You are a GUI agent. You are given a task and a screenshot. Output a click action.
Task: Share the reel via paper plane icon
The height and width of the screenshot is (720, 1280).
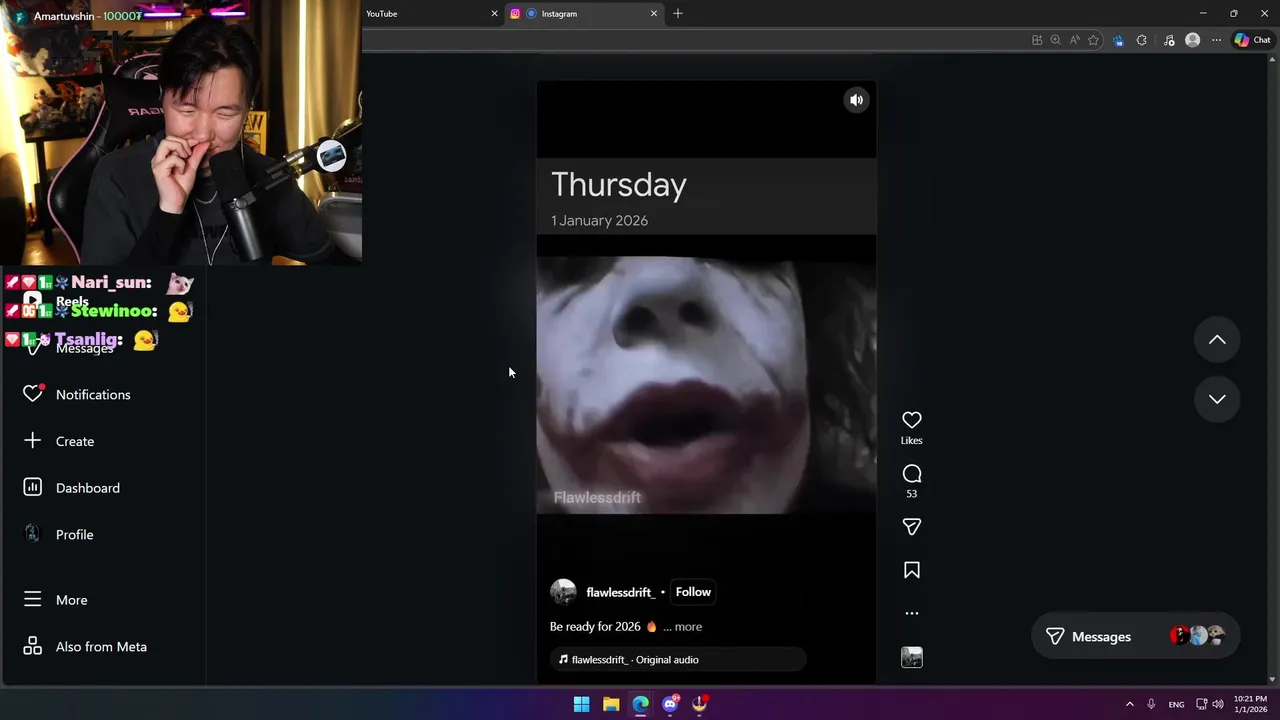pyautogui.click(x=912, y=527)
